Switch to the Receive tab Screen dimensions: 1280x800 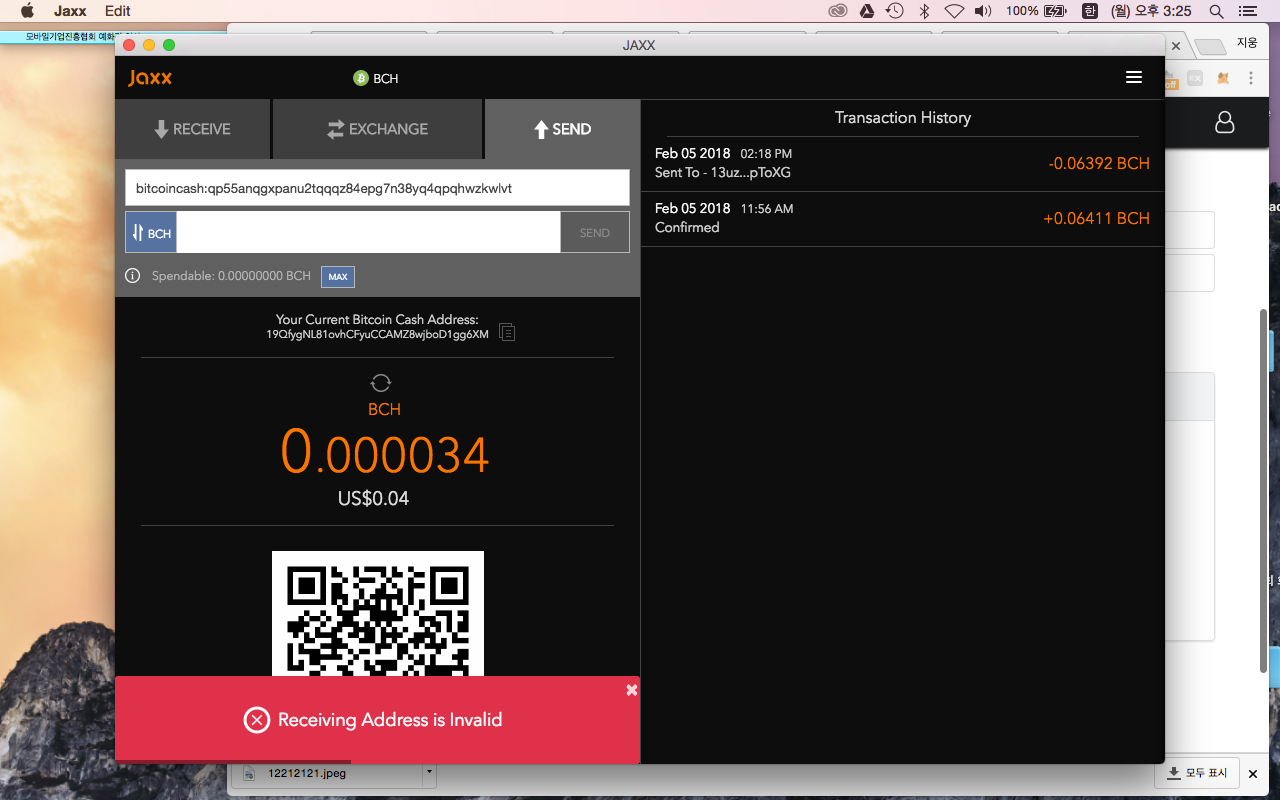[192, 129]
